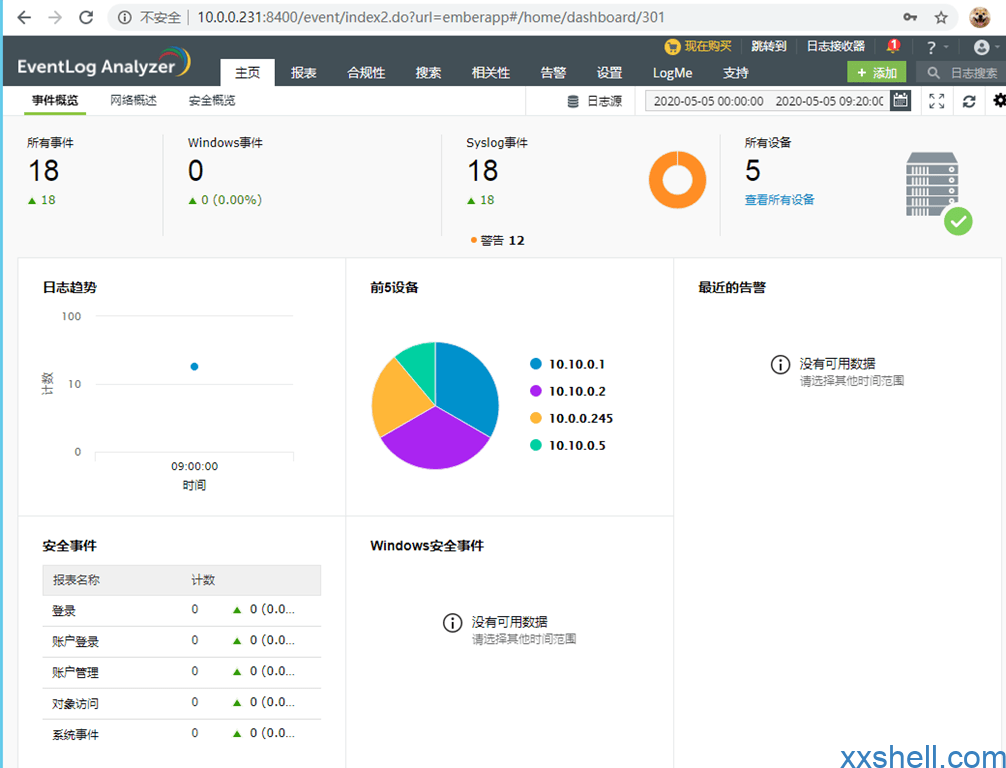
Task: Expand the help question-mark dropdown
Action: (933, 46)
